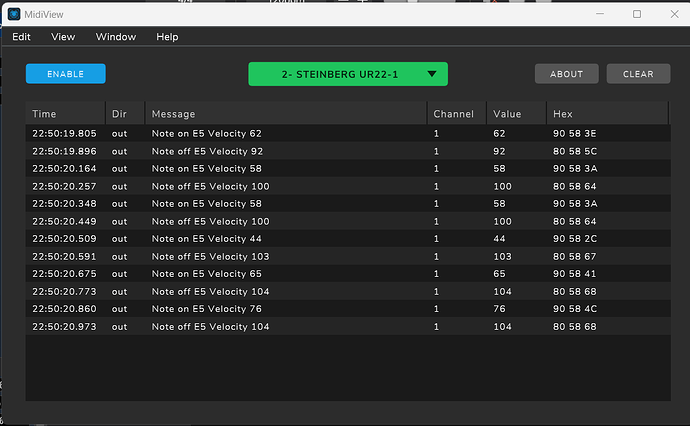Open the Help menu
This screenshot has width=690, height=426.
167,37
